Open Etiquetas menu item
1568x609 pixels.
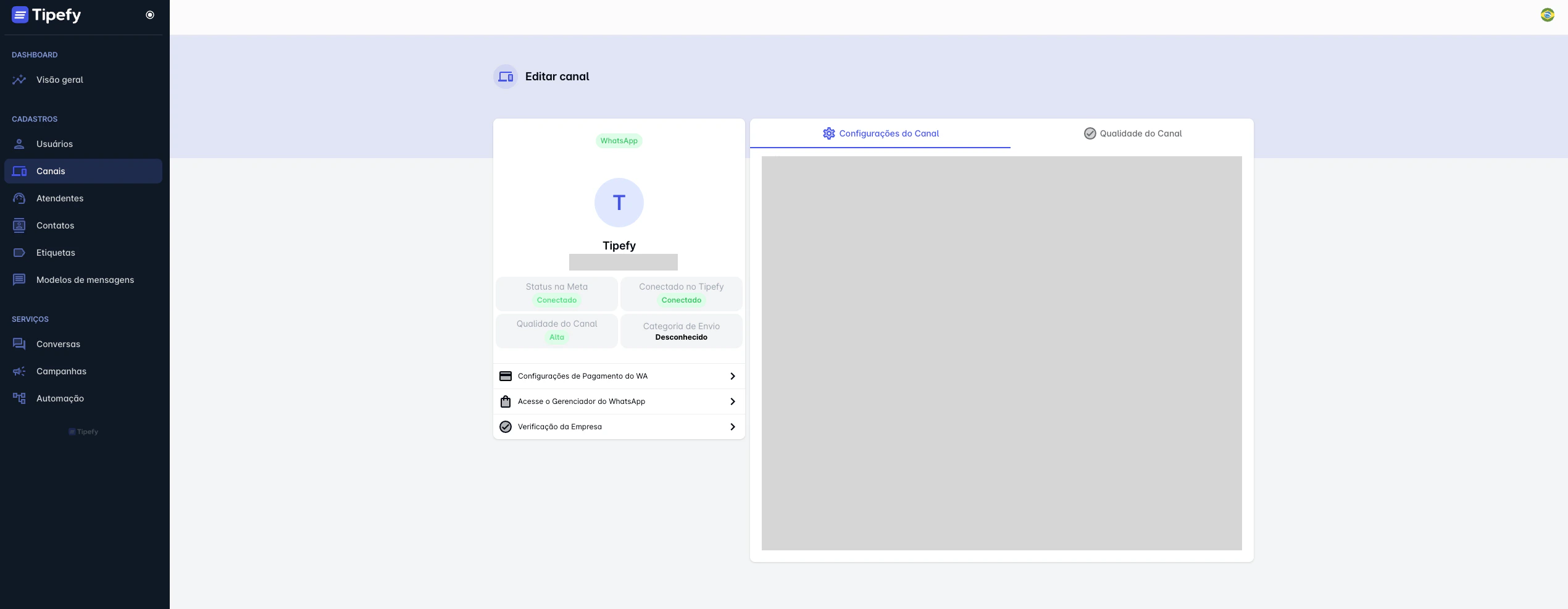pos(83,253)
